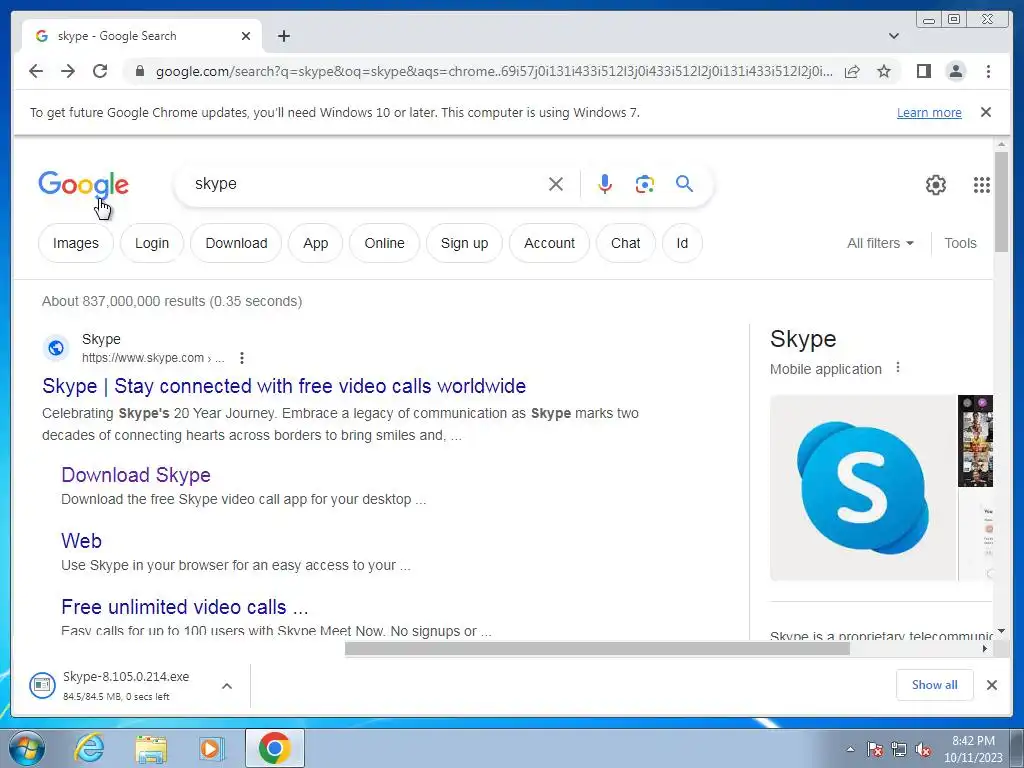The width and height of the screenshot is (1024, 768).
Task: Open the network status tray icon
Action: click(x=899, y=749)
